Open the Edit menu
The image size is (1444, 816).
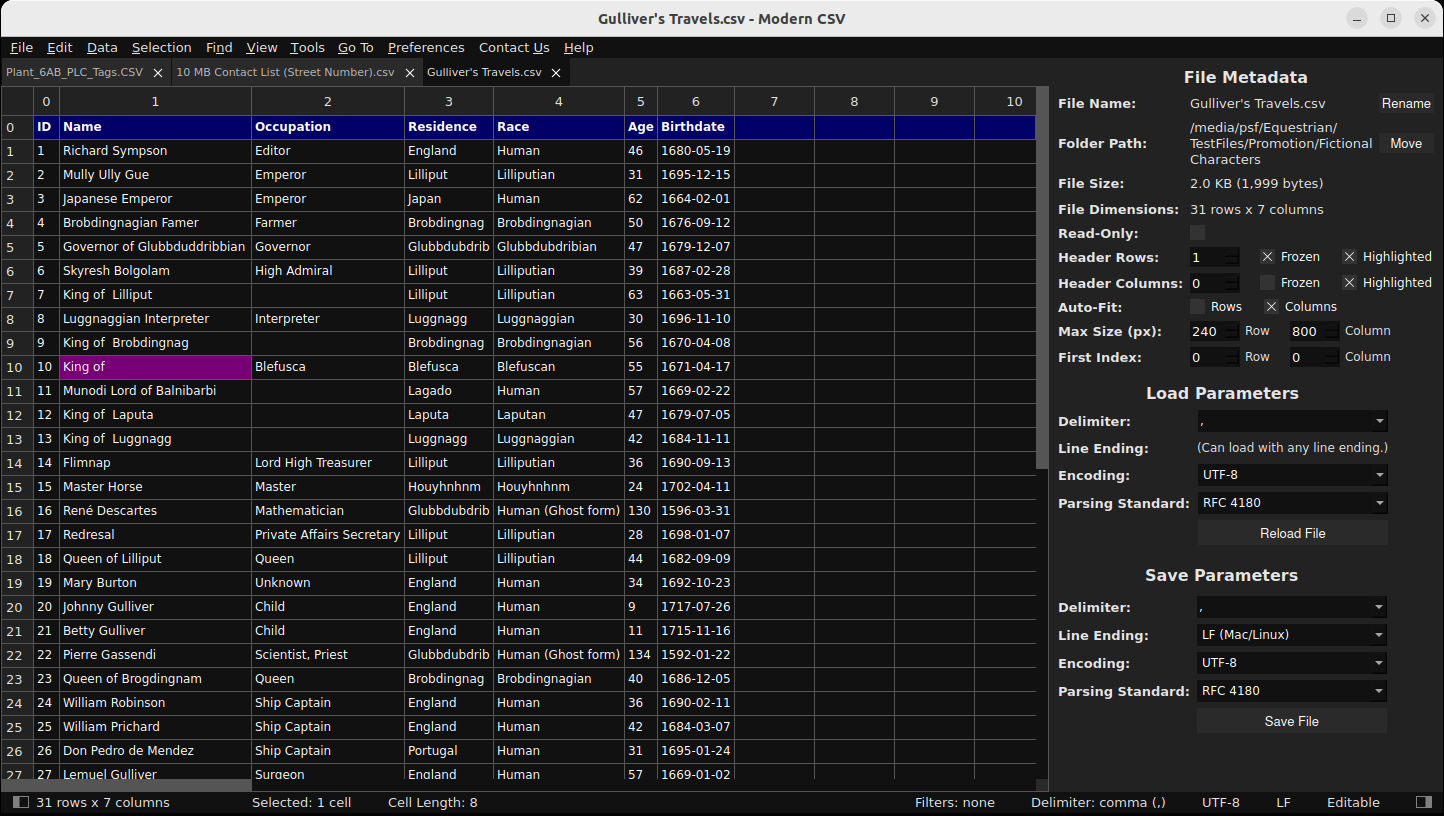(60, 48)
